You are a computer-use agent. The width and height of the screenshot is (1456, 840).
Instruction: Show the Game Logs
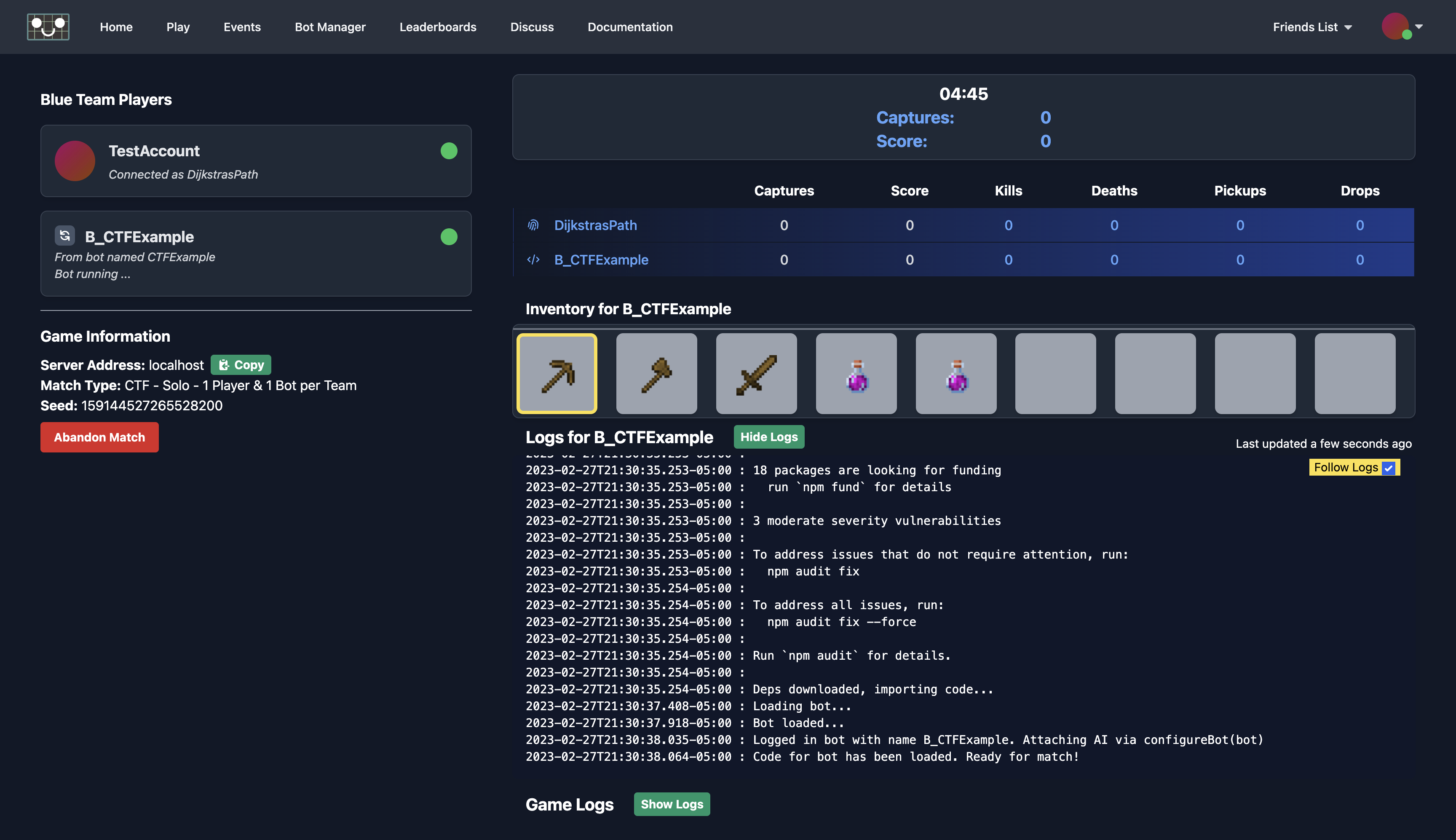672,804
